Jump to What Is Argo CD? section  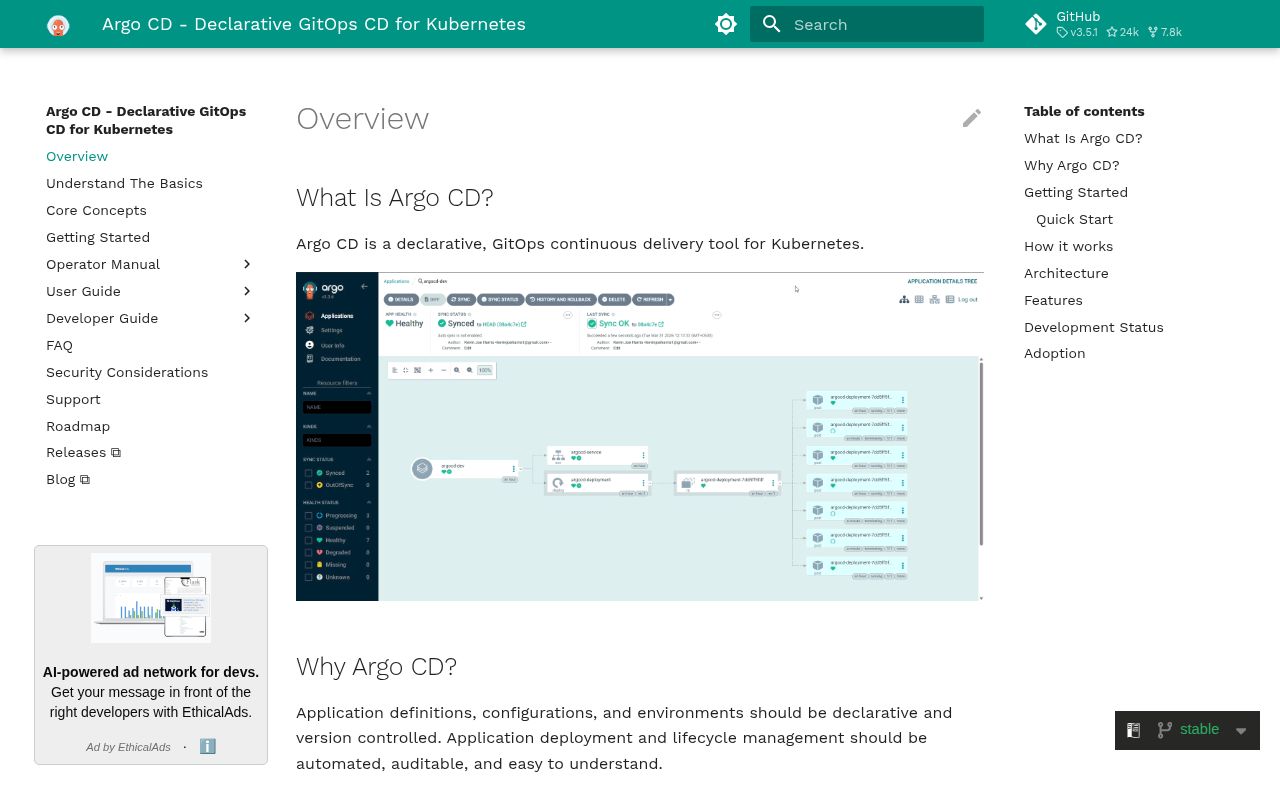tap(1083, 138)
